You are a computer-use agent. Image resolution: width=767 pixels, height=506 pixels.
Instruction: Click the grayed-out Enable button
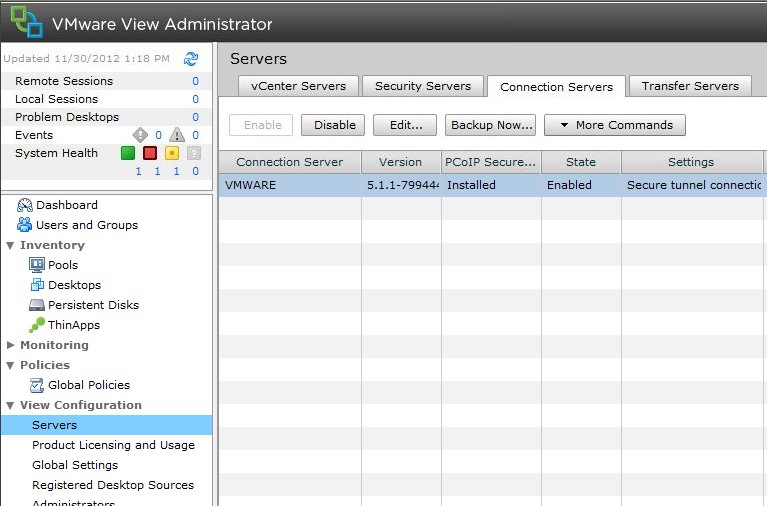tap(261, 125)
